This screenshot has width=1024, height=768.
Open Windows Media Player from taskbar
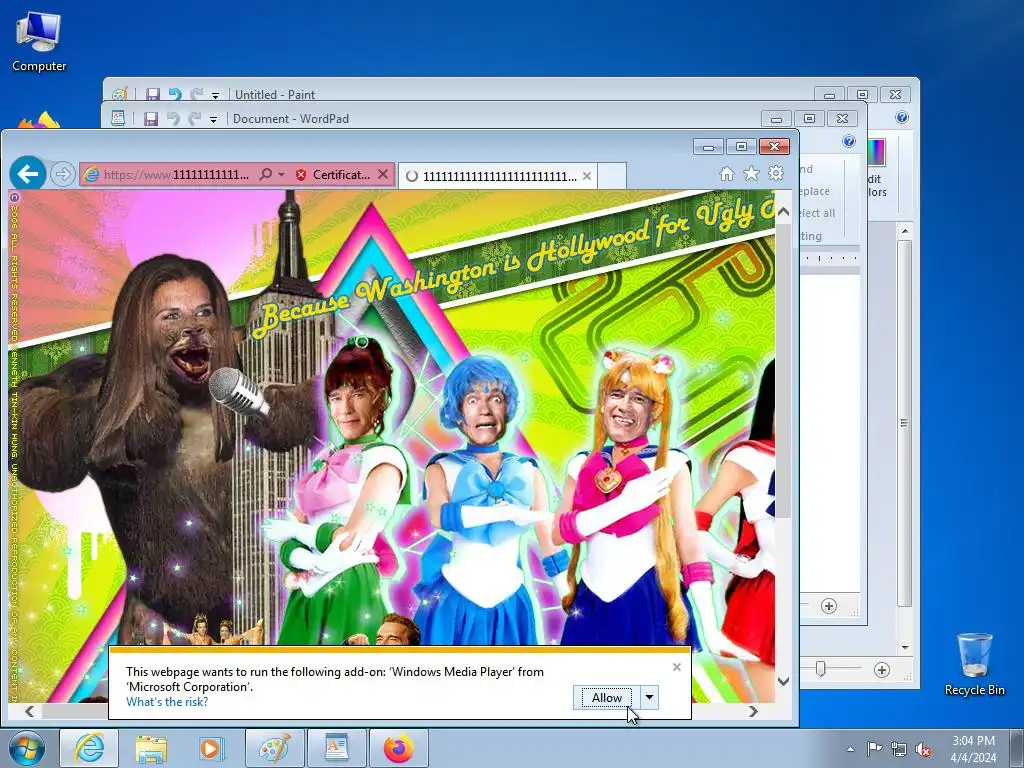click(212, 748)
